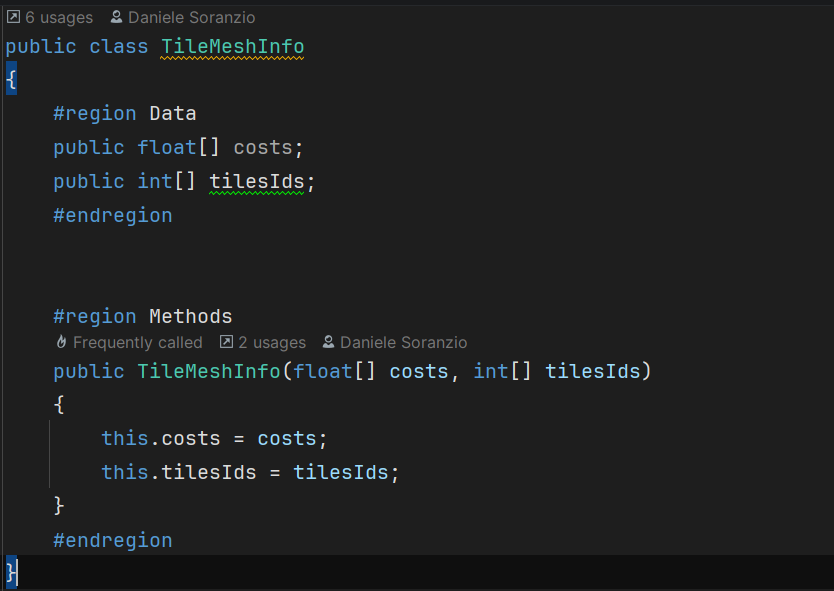The image size is (834, 591).
Task: Click the flame icon beside Frequently called
Action: coord(61,343)
